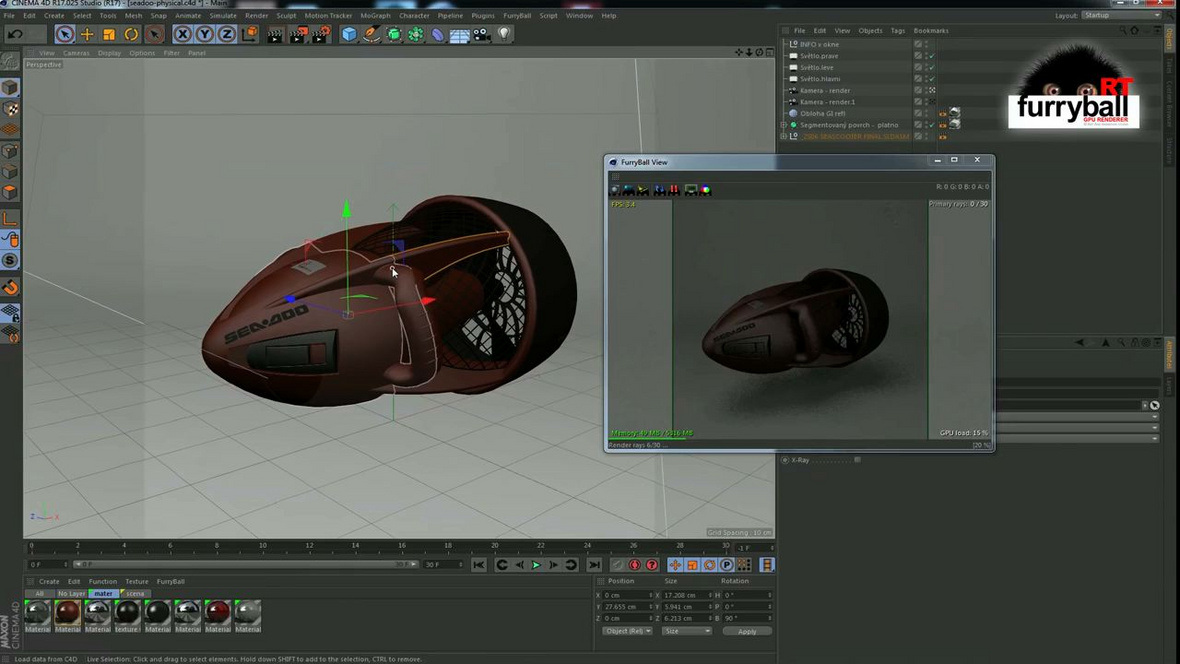Expand the Segmentovaný povrch - platno object
The image size is (1180, 664).
(784, 125)
